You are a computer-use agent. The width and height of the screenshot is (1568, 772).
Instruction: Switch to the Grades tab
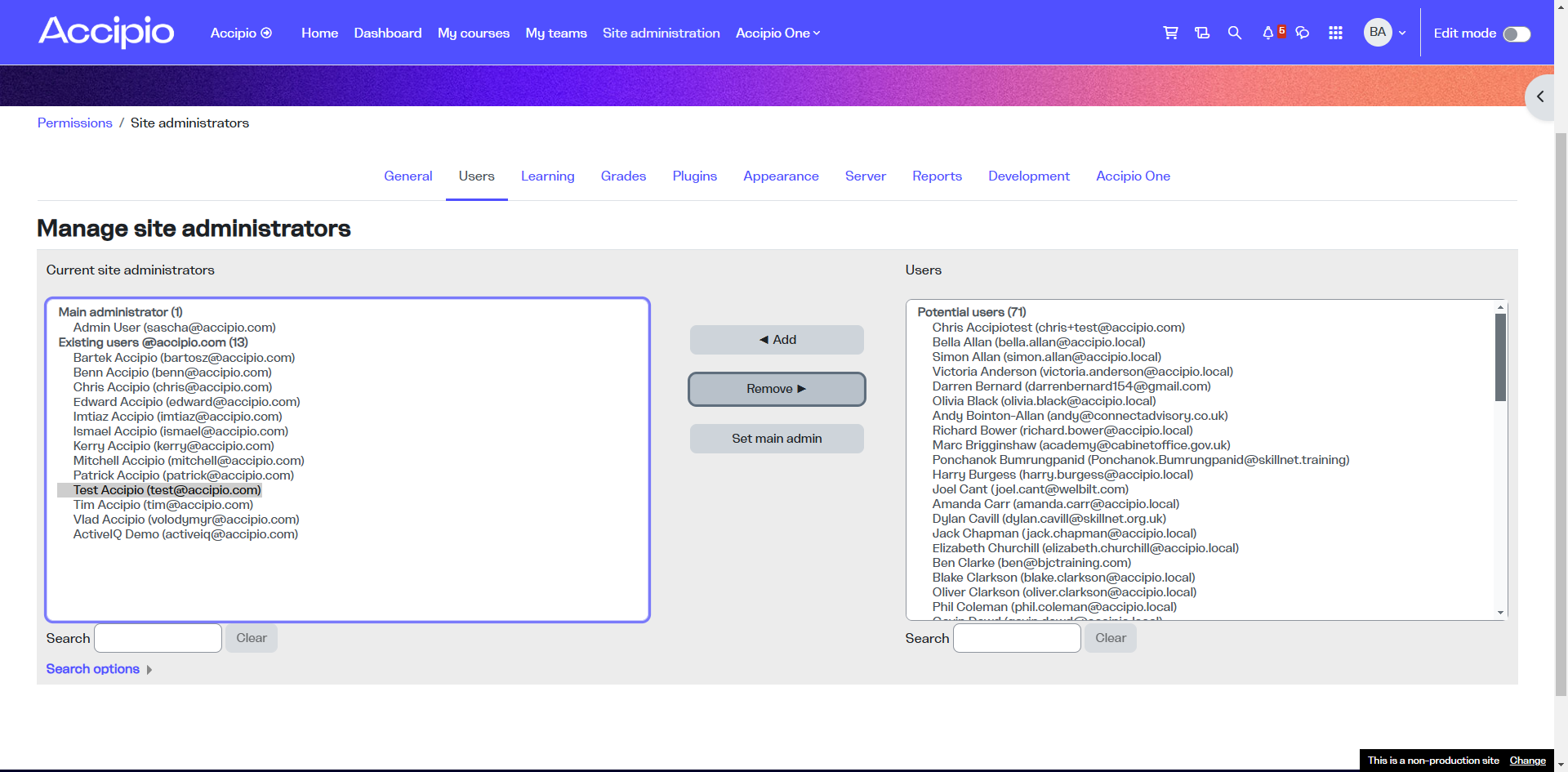point(624,176)
